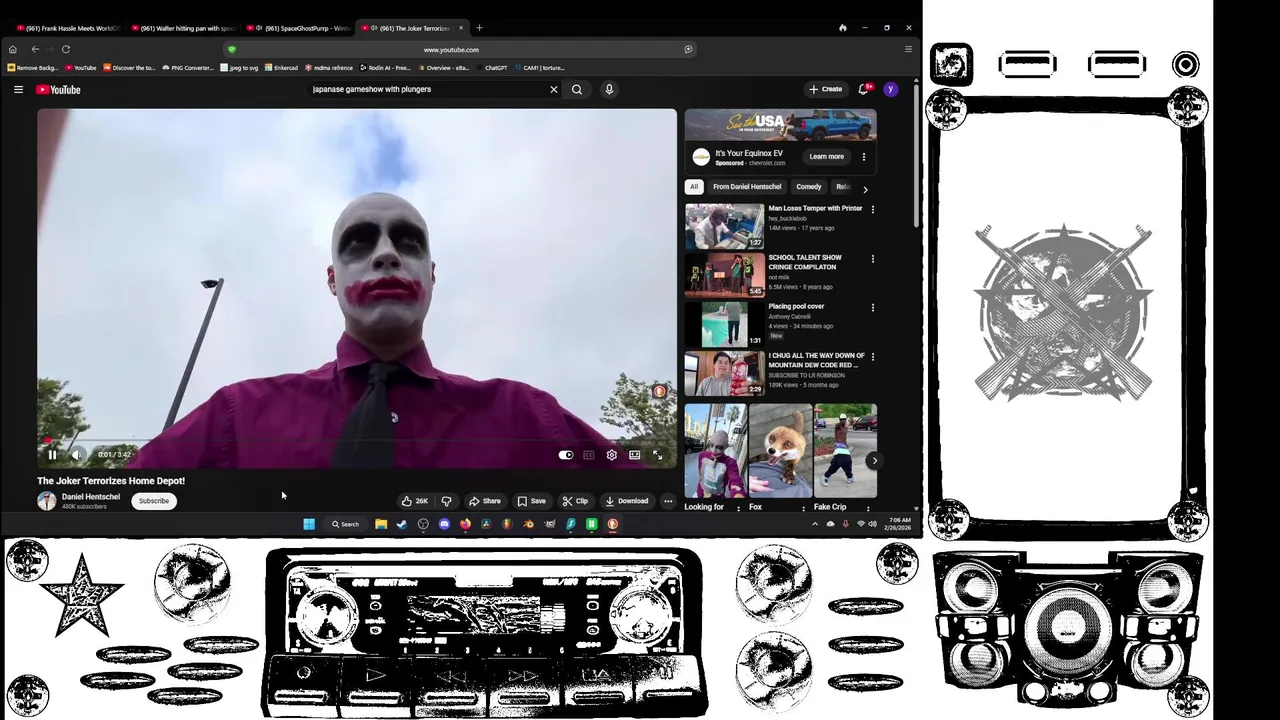Open options for Mountain Dew video
Screen dimensions: 1280x720
pos(873,357)
